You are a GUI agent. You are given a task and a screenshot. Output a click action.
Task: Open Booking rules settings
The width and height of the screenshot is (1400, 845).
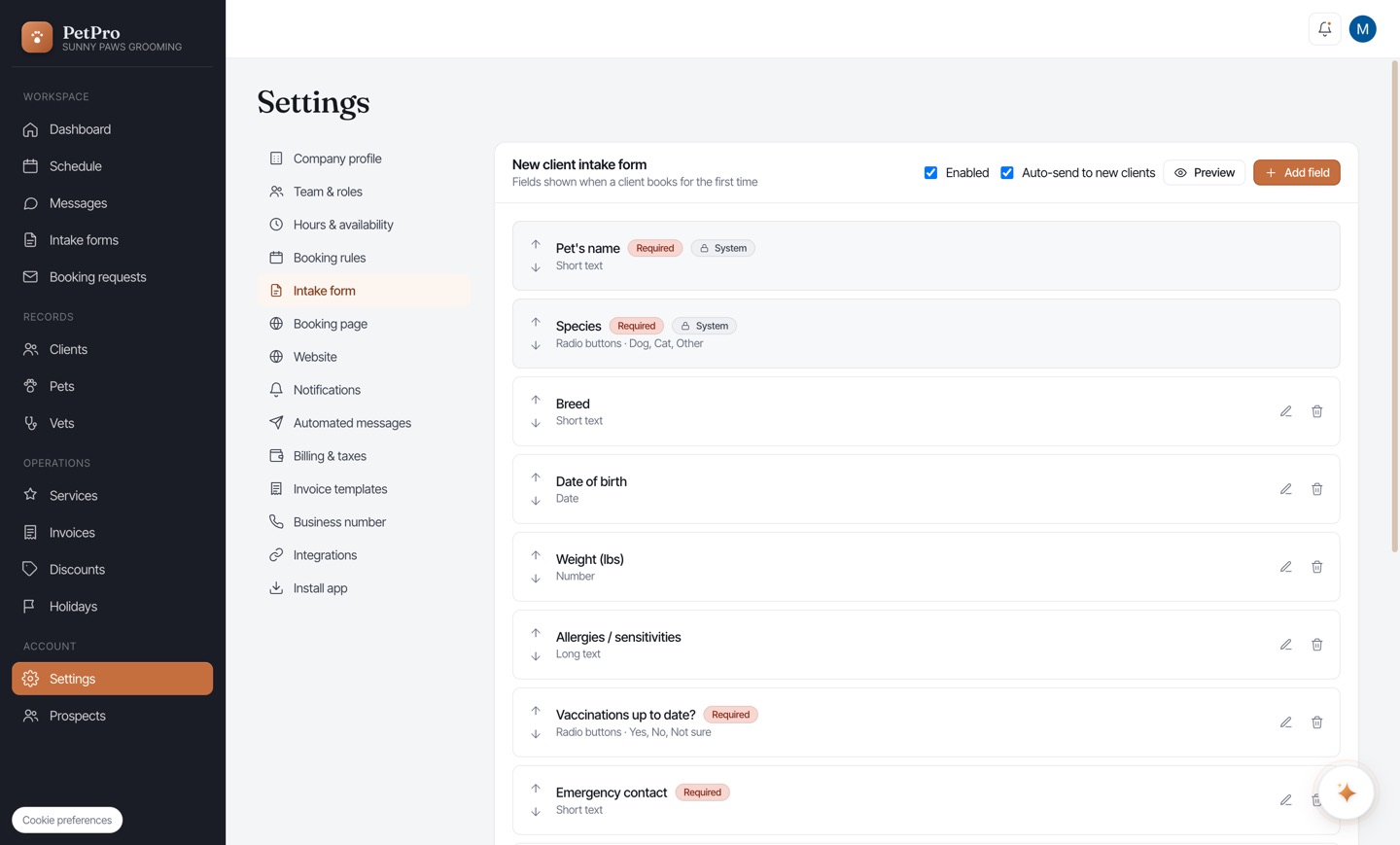(x=364, y=258)
